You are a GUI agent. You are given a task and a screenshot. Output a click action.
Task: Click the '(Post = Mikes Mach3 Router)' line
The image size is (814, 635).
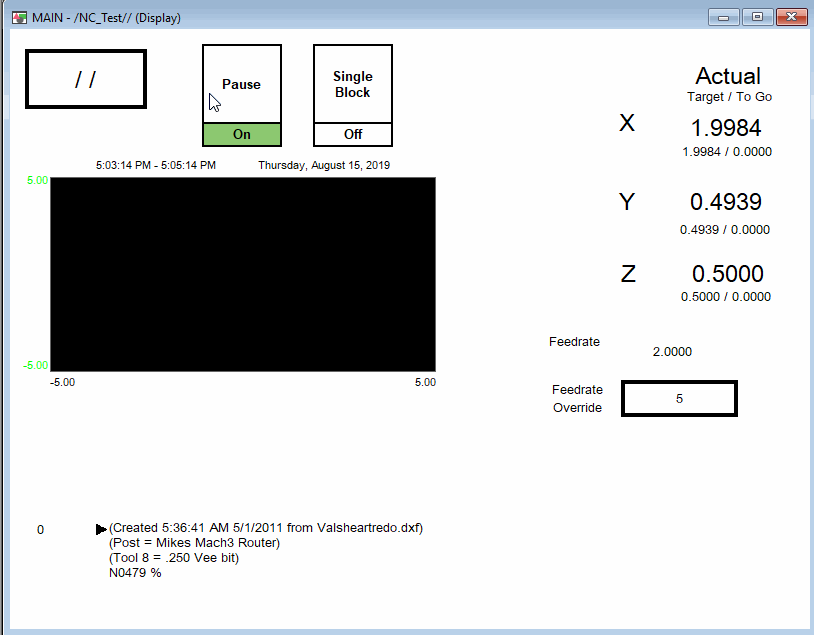pos(194,543)
